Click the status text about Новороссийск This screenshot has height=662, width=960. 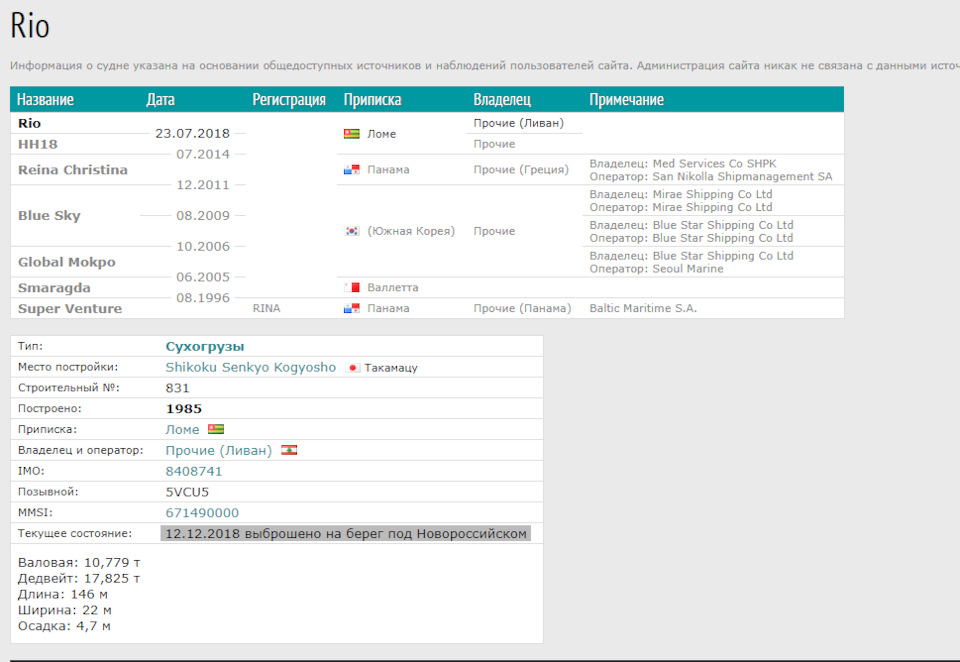(346, 533)
